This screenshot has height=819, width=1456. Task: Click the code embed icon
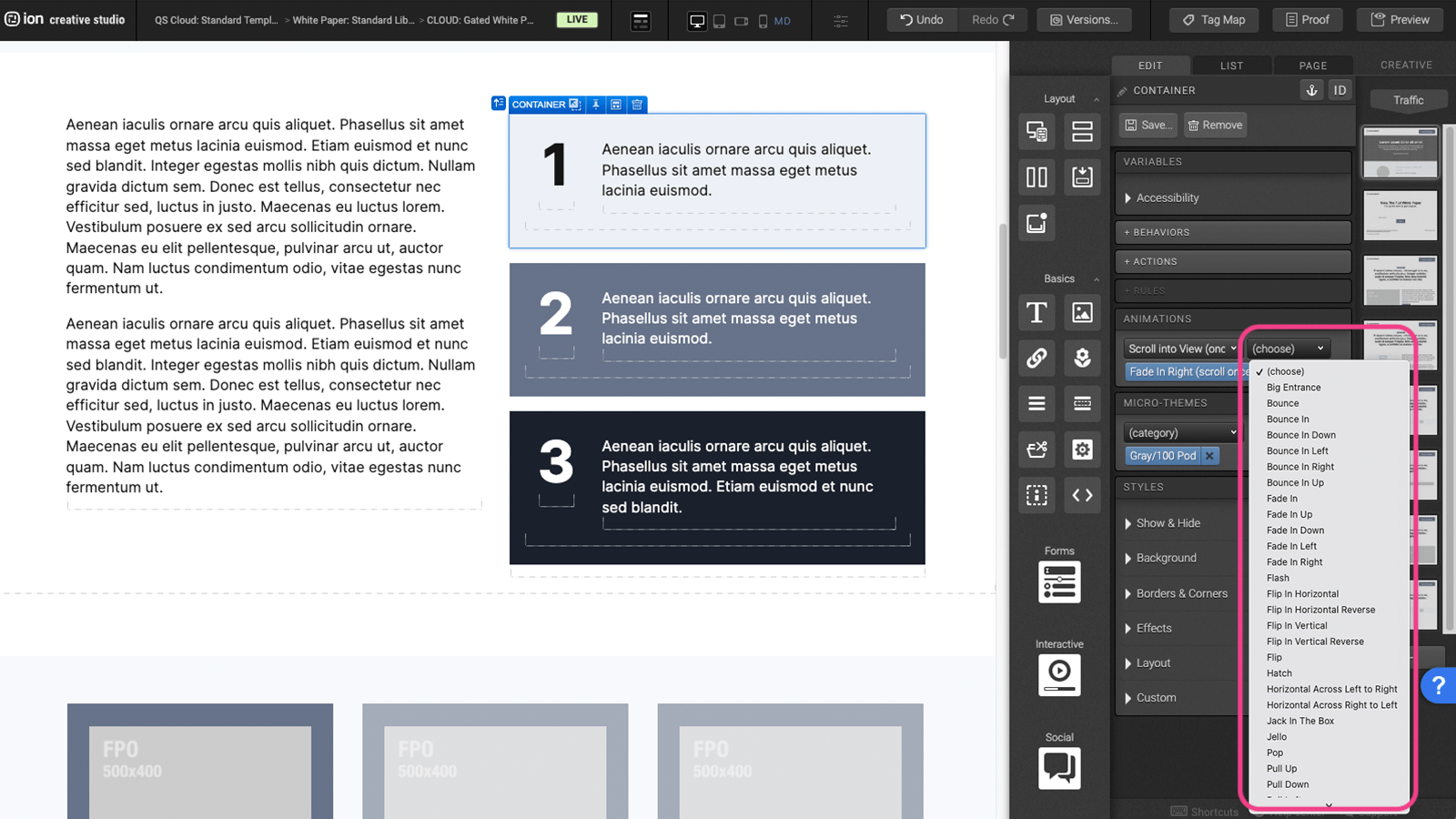(1082, 495)
